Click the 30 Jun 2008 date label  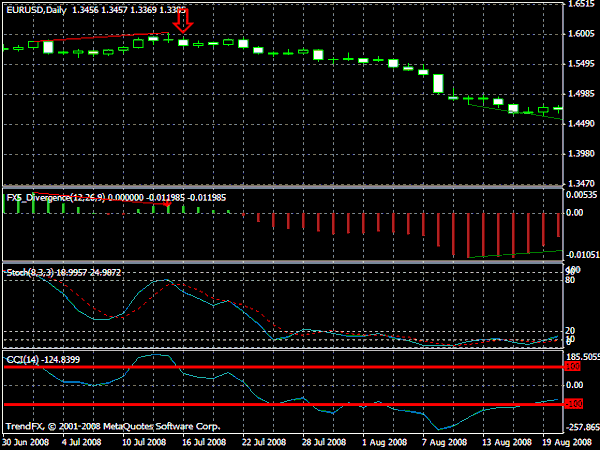[x=26, y=442]
